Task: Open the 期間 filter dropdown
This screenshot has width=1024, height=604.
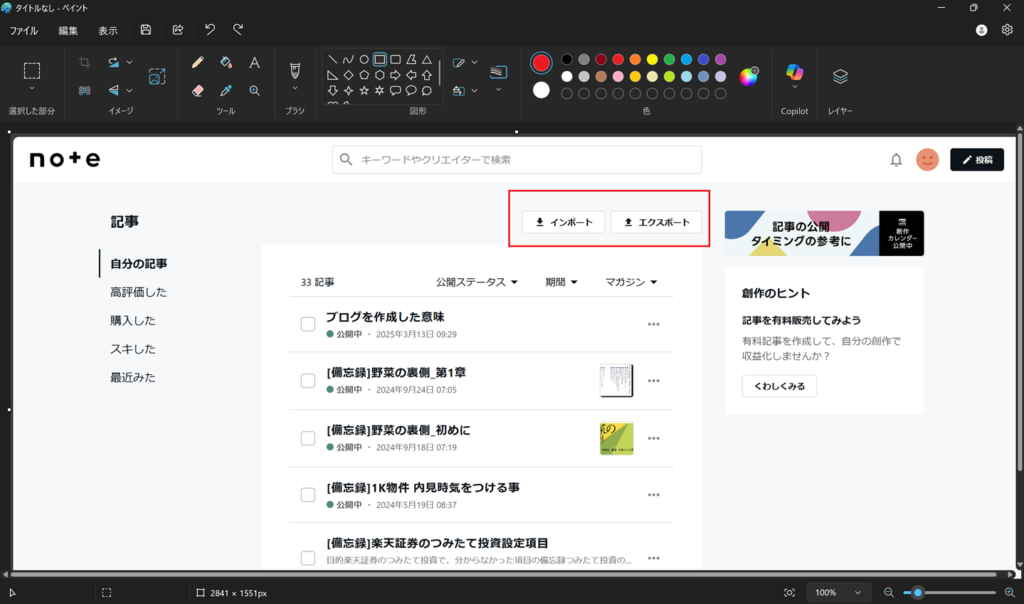Action: [562, 282]
